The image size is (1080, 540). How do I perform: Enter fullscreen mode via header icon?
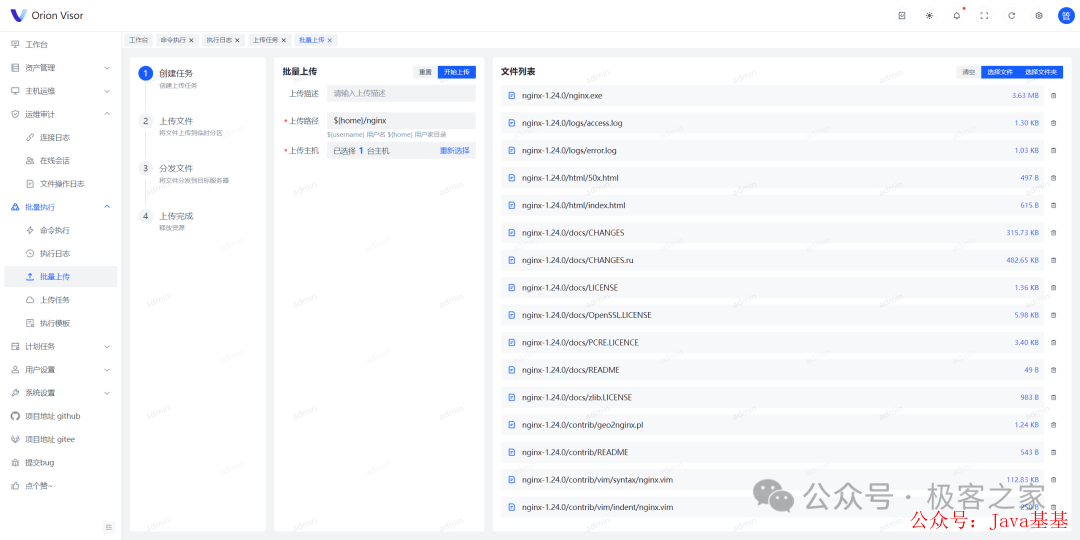984,16
